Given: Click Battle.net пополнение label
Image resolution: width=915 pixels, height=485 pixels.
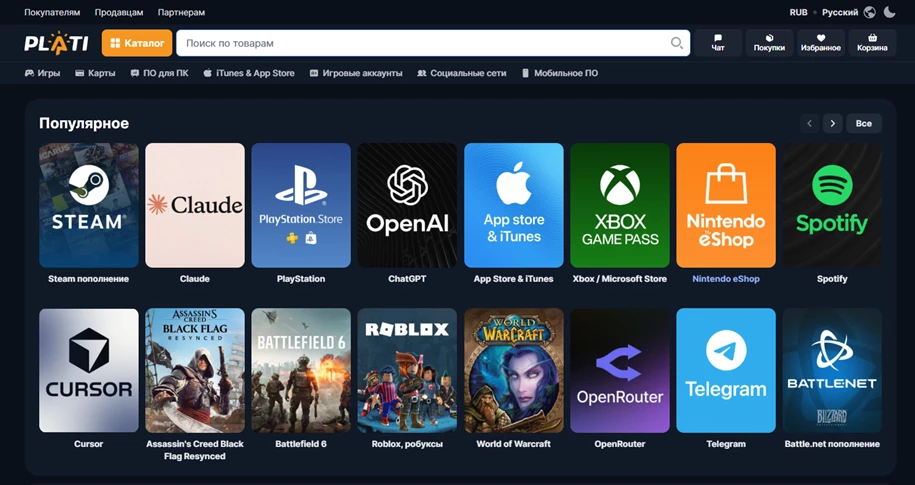Looking at the screenshot, I should point(832,444).
